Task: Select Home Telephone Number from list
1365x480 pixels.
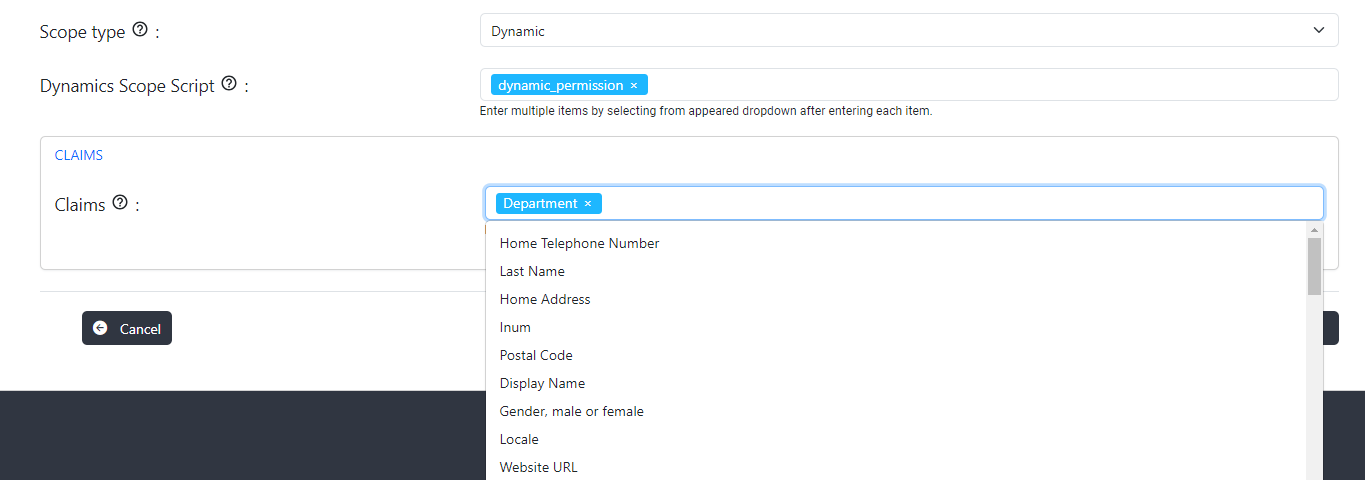Action: [579, 243]
